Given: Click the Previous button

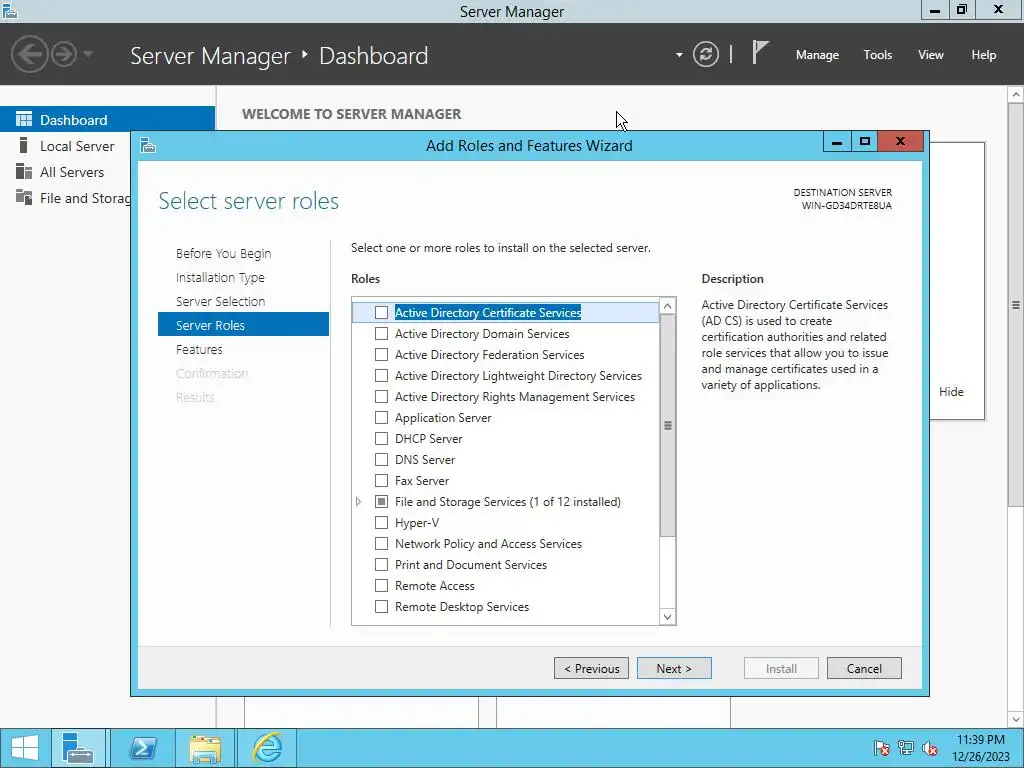Looking at the screenshot, I should click(591, 668).
